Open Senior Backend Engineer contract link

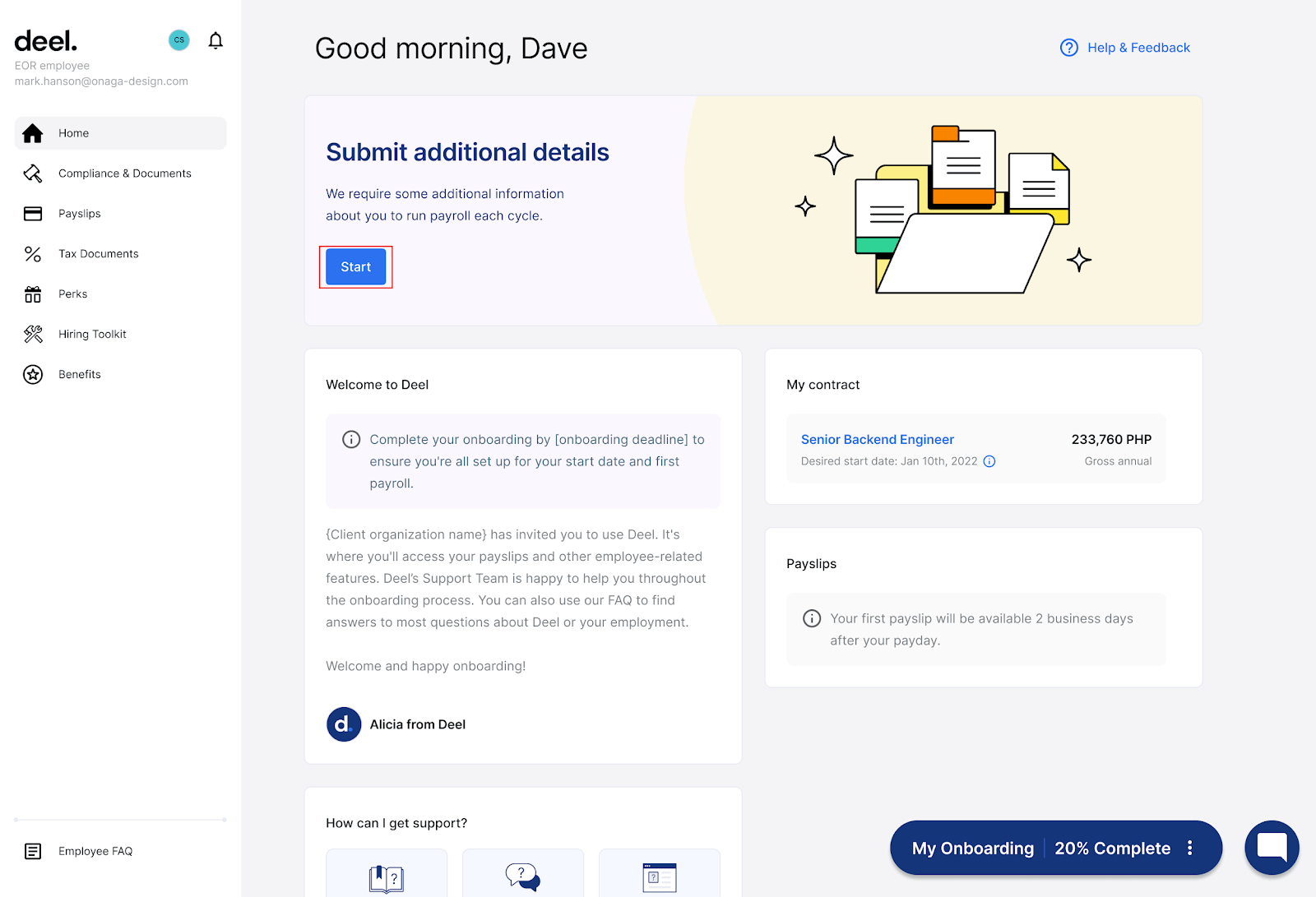(877, 440)
